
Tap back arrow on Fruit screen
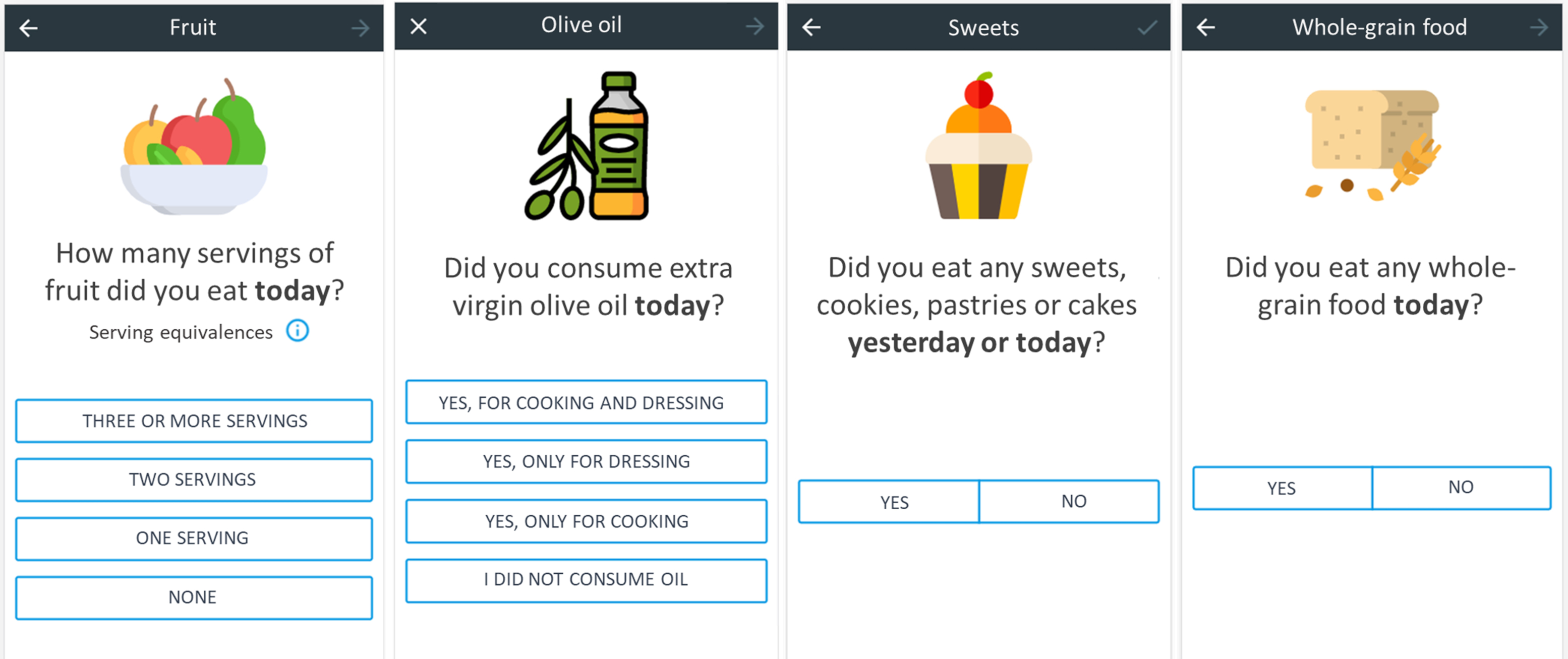(29, 28)
